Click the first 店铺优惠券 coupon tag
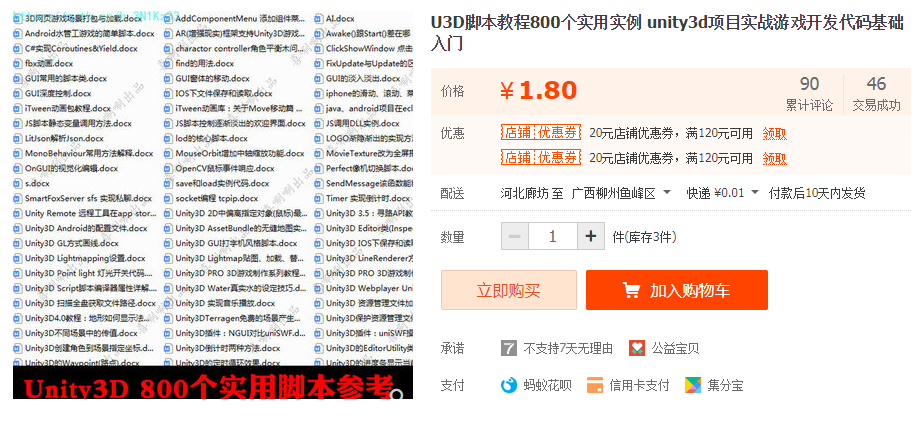The width and height of the screenshot is (918, 422). point(541,133)
